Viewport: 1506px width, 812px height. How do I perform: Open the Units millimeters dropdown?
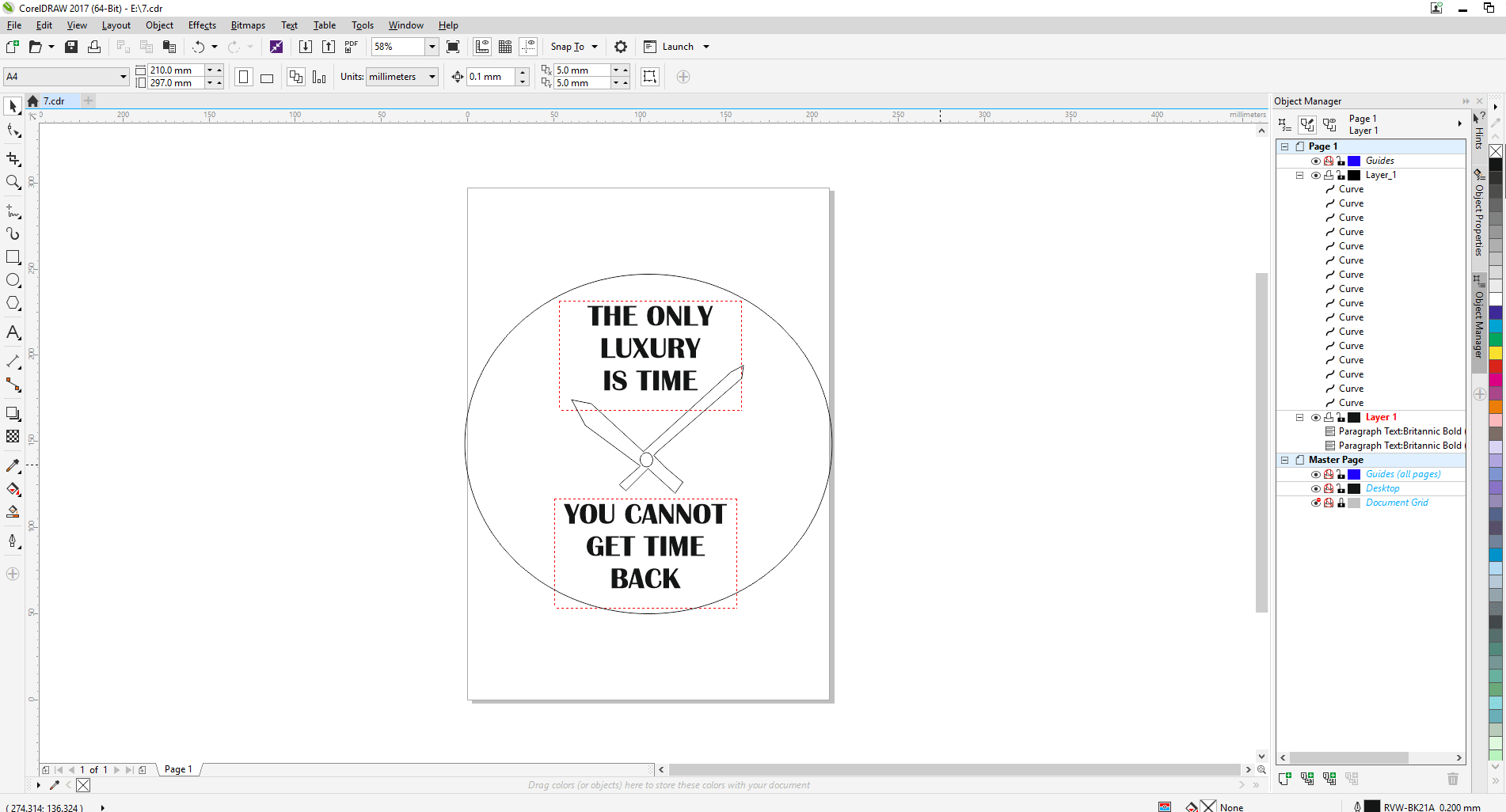point(432,77)
